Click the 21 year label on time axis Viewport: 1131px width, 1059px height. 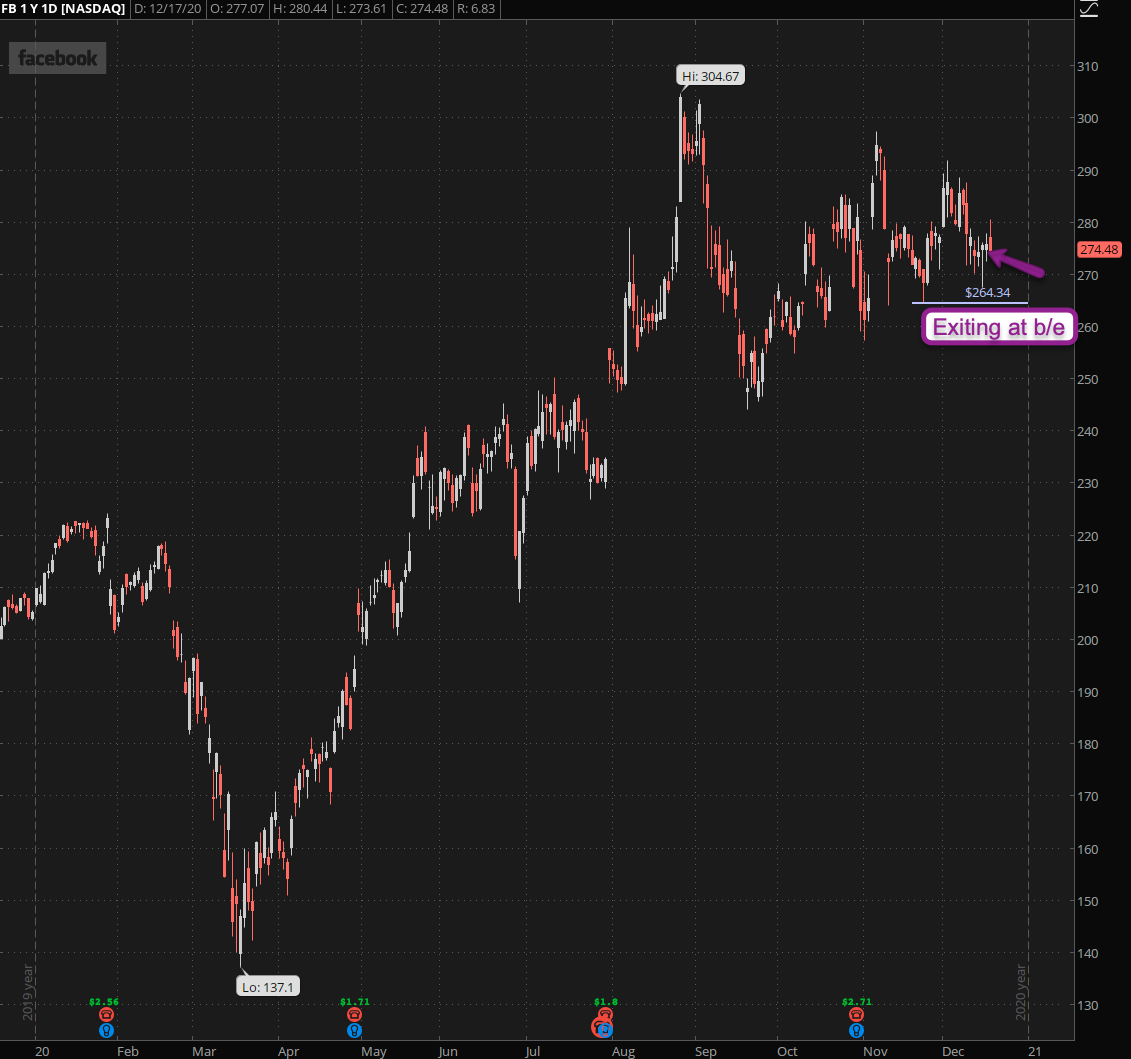1035,1051
